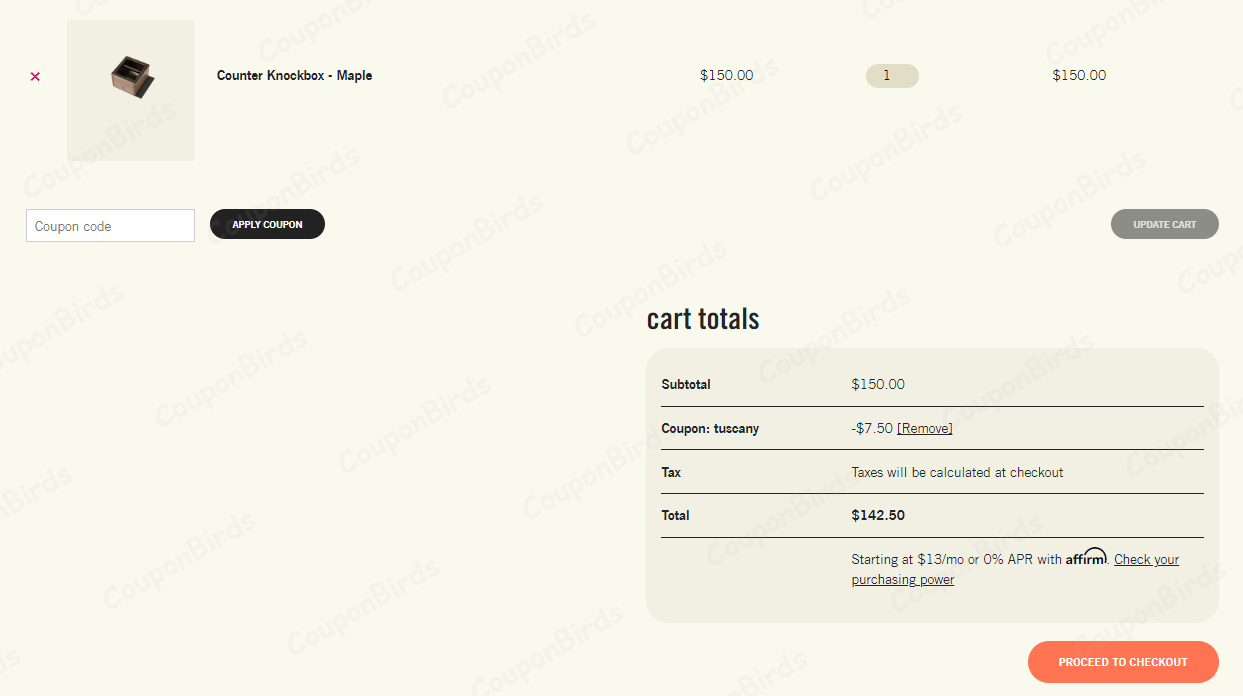1243x696 pixels.
Task: Click the cart totals heading
Action: pyautogui.click(x=703, y=318)
